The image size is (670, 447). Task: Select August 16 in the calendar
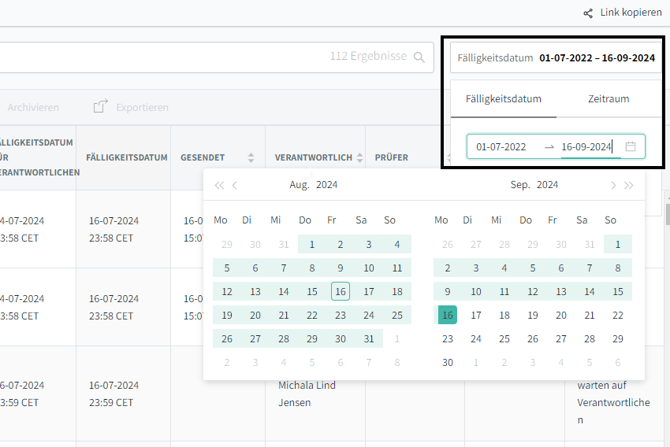340,291
